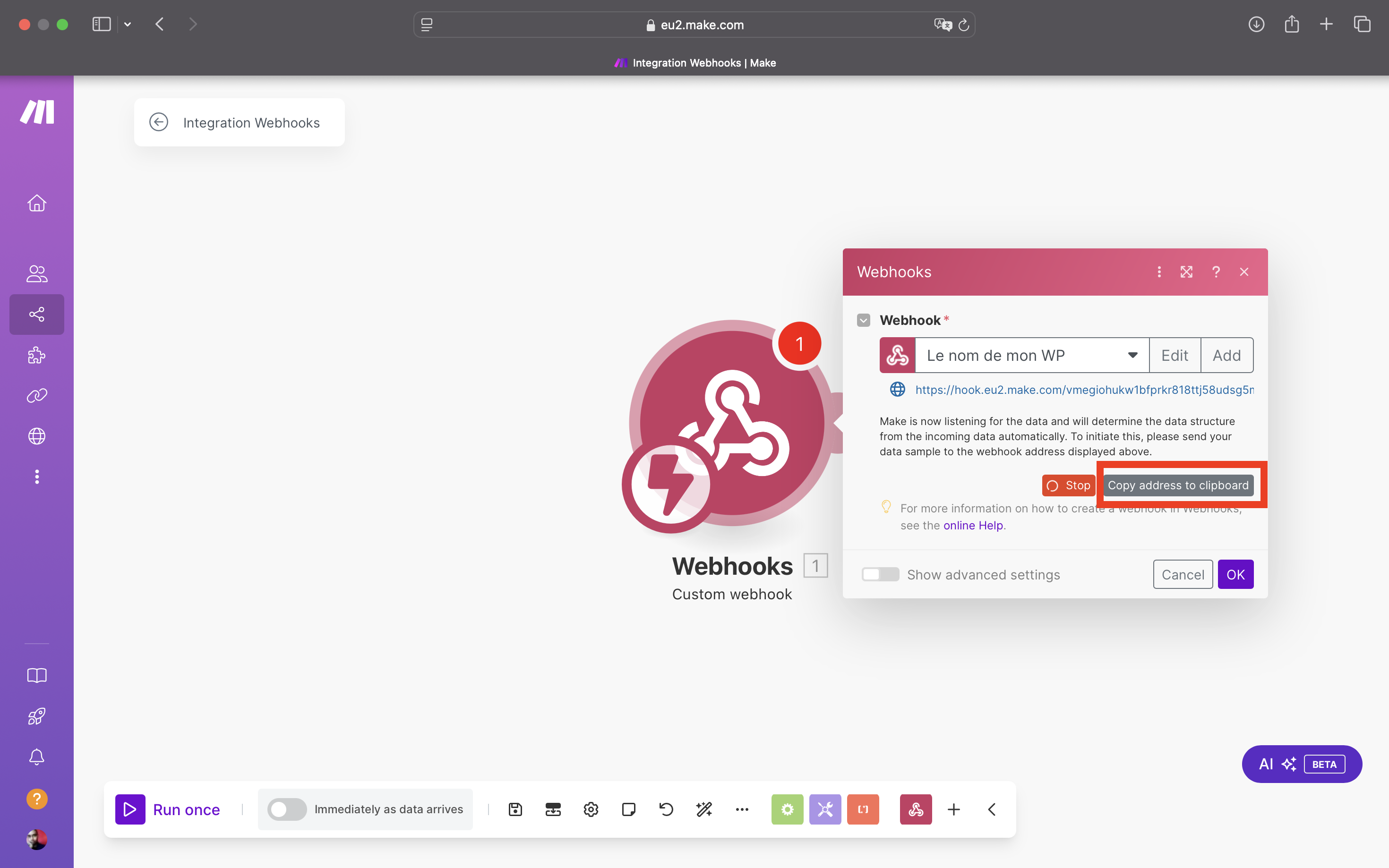Toggle scheduling Immediately as data arrives switch
This screenshot has height=868, width=1389.
tap(287, 809)
